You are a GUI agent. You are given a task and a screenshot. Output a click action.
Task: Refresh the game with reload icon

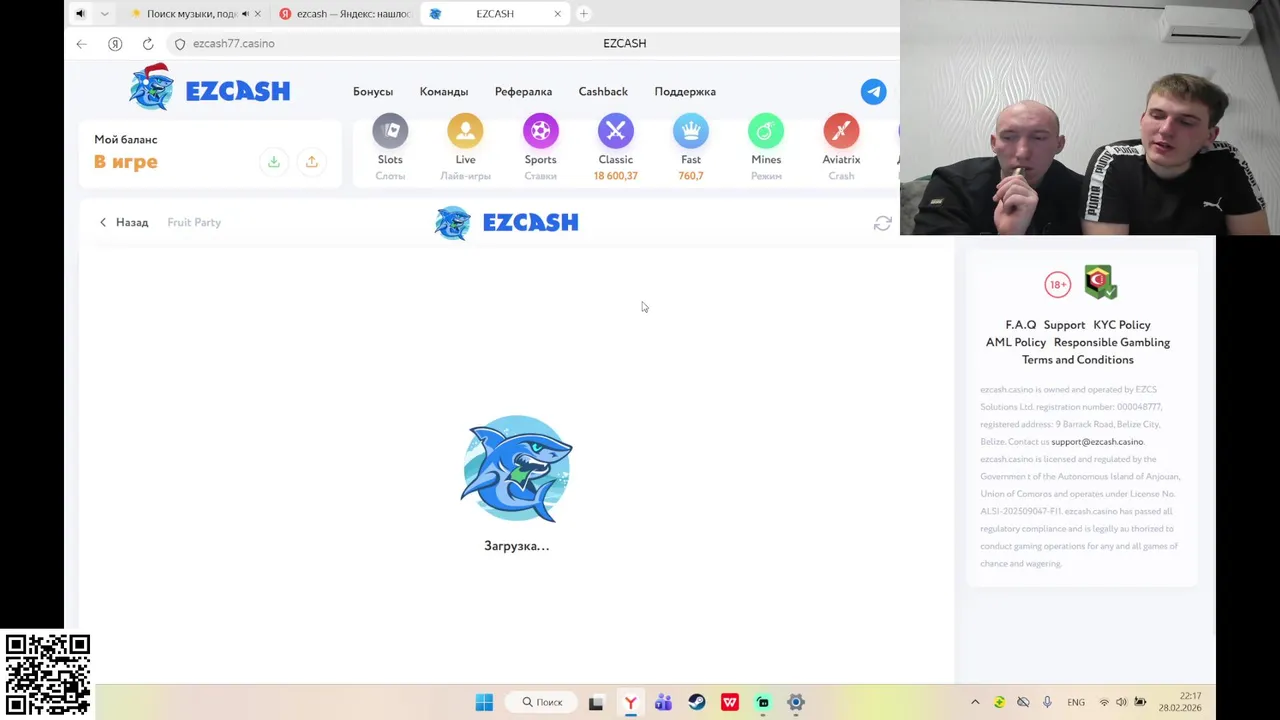pyautogui.click(x=882, y=223)
